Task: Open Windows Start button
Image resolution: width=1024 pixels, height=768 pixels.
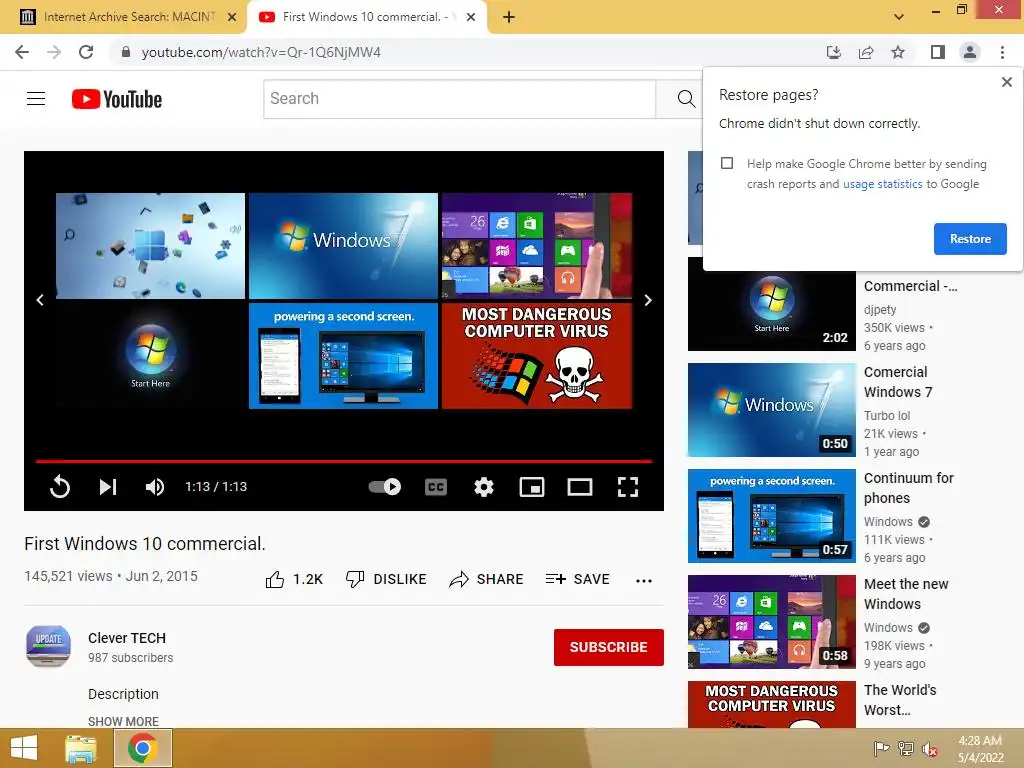Action: (24, 748)
